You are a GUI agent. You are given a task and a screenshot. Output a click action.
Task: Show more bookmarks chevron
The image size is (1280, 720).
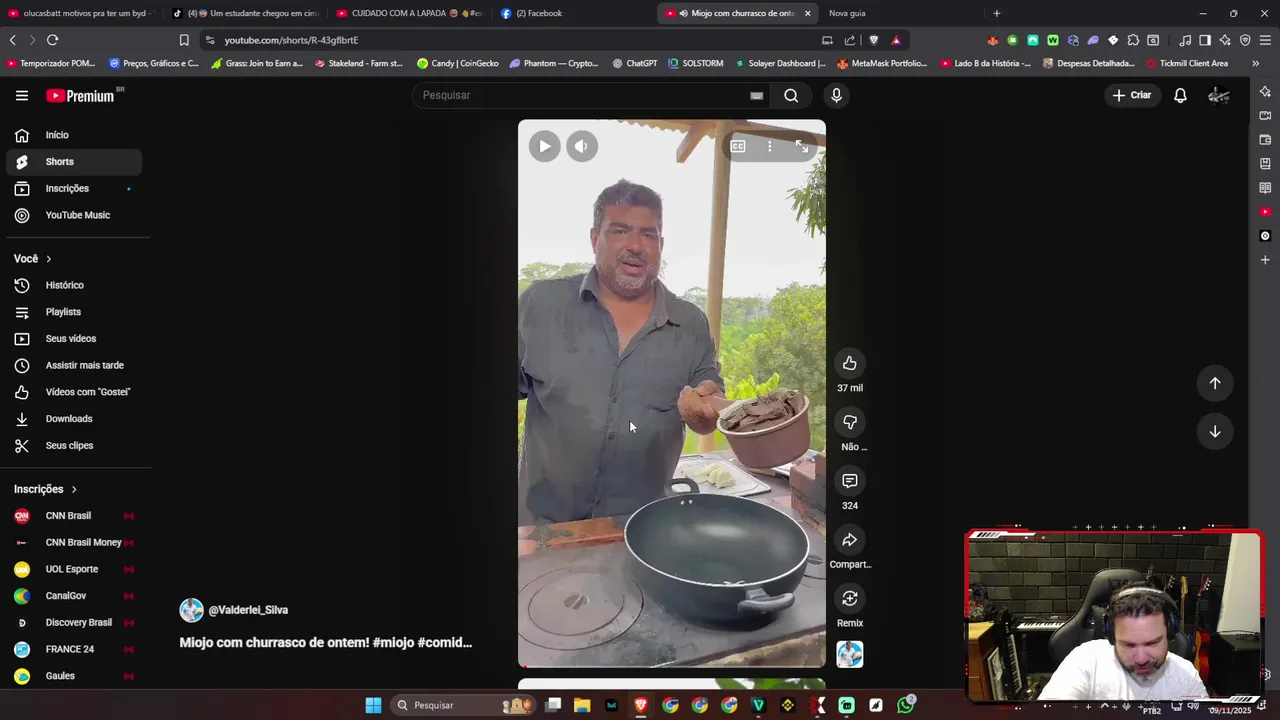[1255, 63]
